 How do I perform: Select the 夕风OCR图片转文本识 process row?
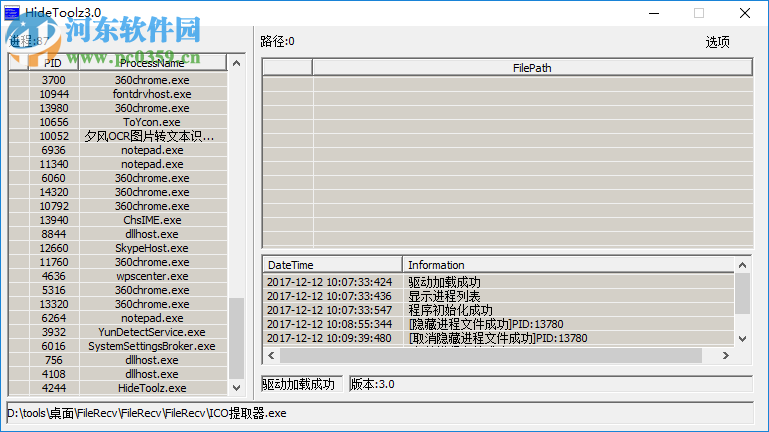tap(118, 136)
